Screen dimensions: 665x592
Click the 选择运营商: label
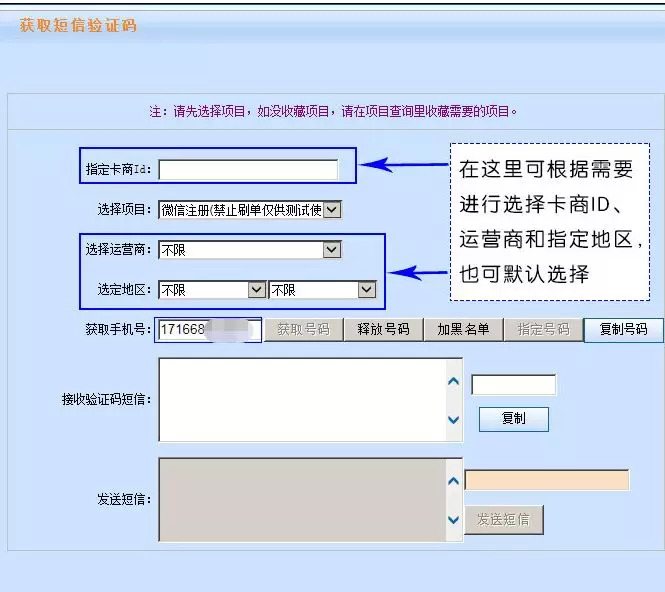118,249
